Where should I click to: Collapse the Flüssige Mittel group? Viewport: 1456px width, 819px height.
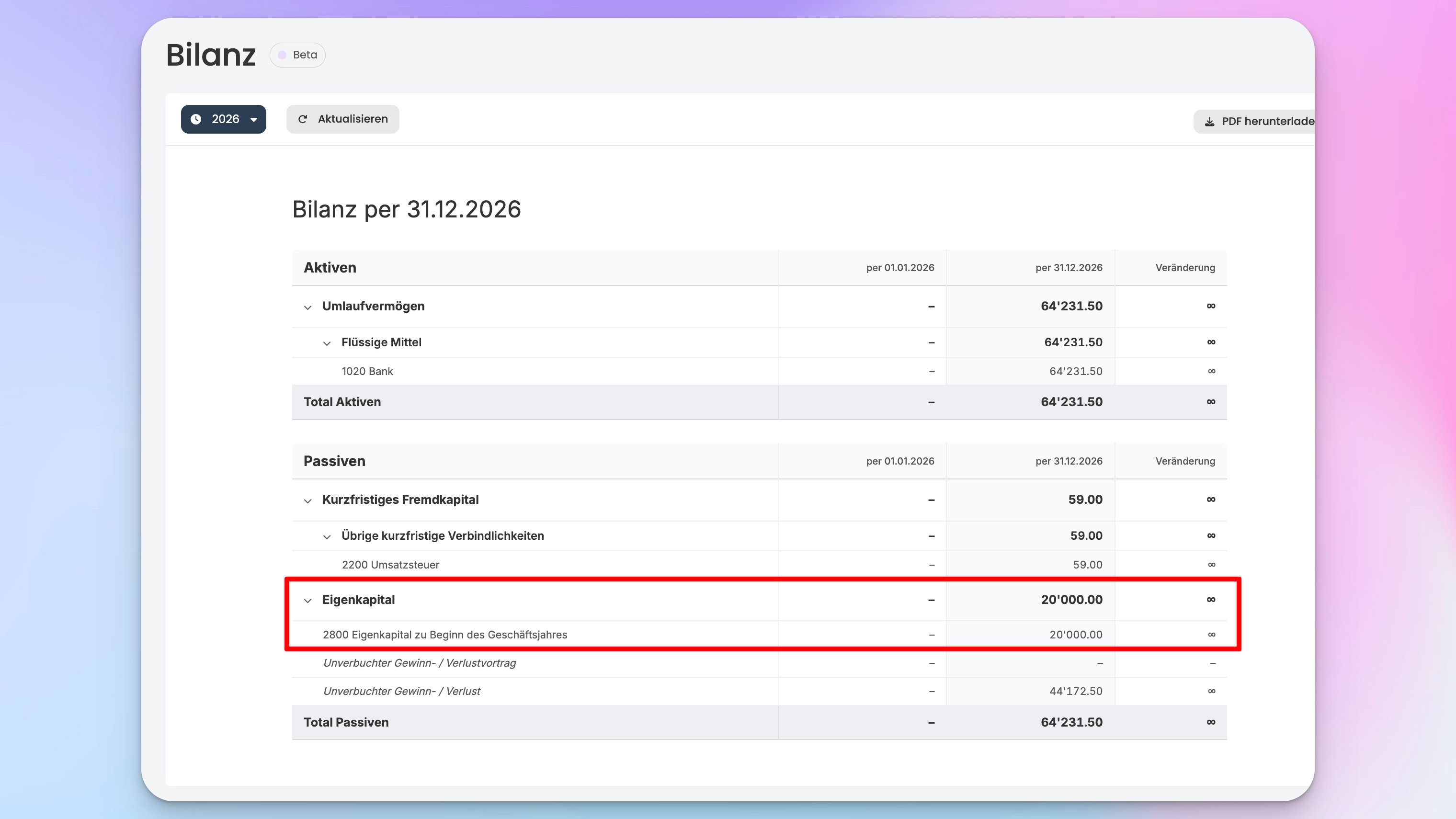click(x=327, y=343)
